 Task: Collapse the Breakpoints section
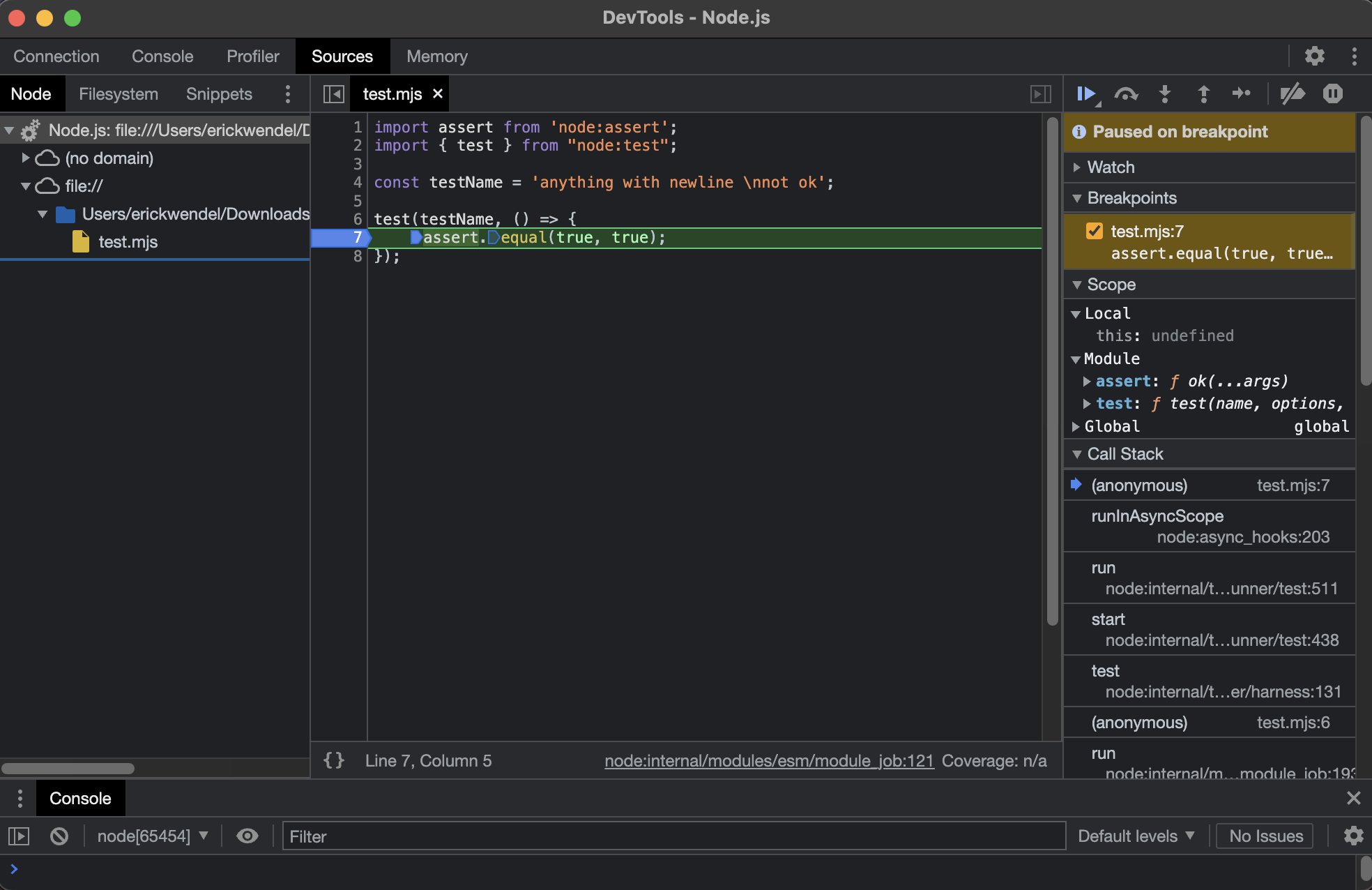coord(1210,198)
